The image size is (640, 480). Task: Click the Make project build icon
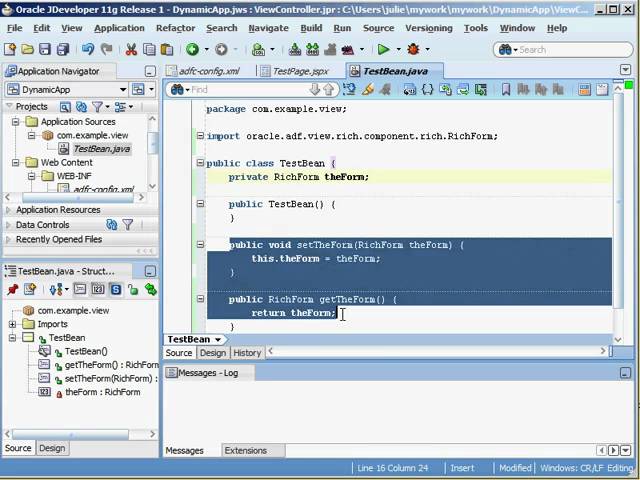(x=295, y=49)
